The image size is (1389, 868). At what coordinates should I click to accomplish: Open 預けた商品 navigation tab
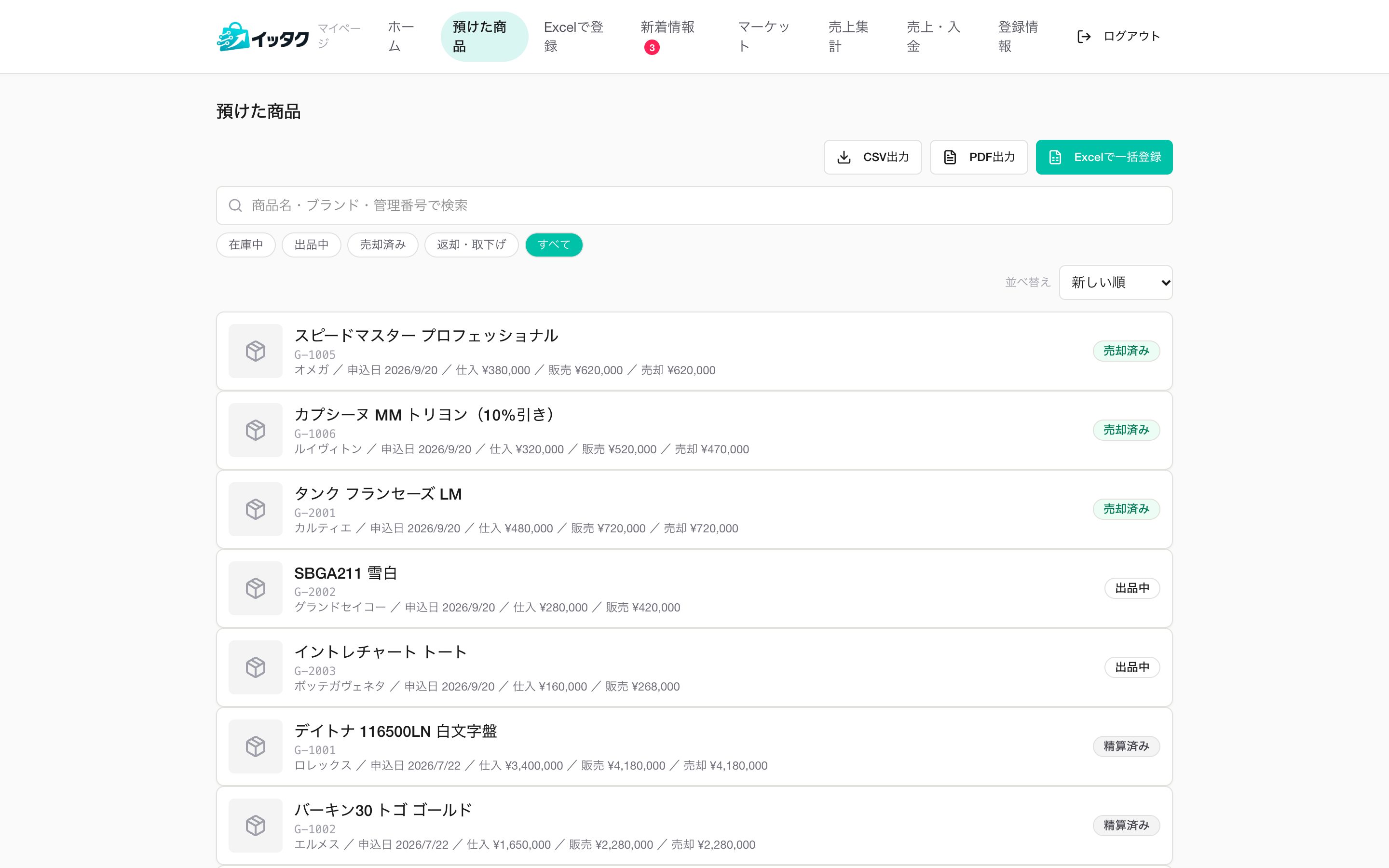pos(484,37)
